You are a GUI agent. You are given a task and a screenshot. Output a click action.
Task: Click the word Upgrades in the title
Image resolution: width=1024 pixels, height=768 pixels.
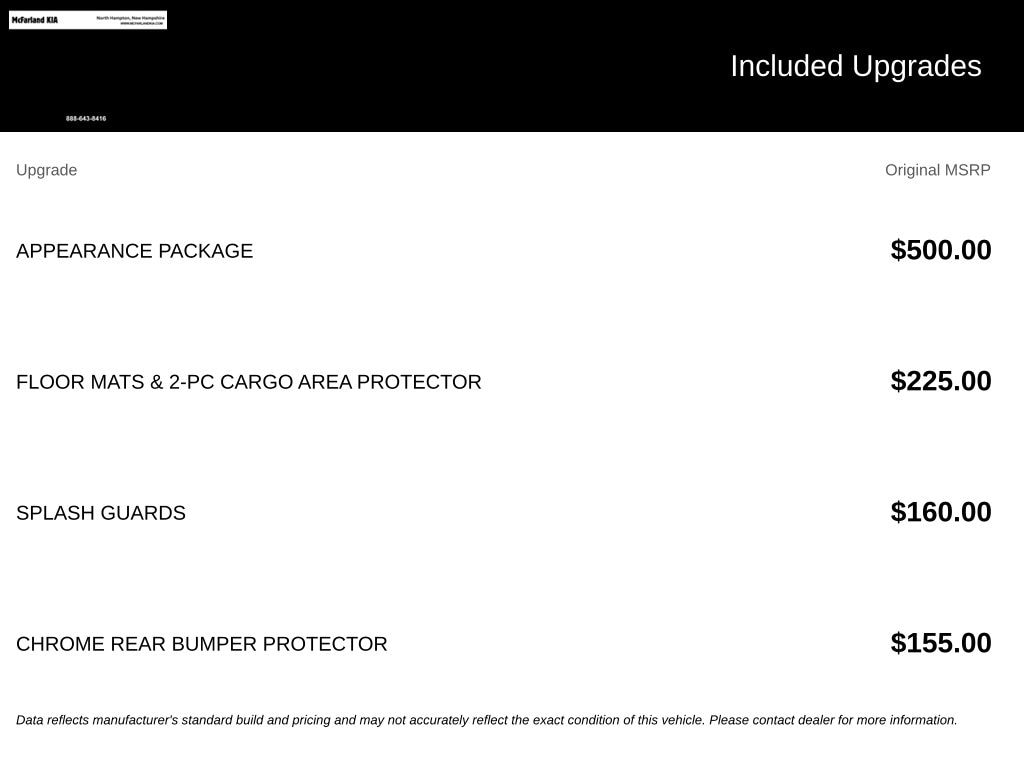[x=917, y=67]
